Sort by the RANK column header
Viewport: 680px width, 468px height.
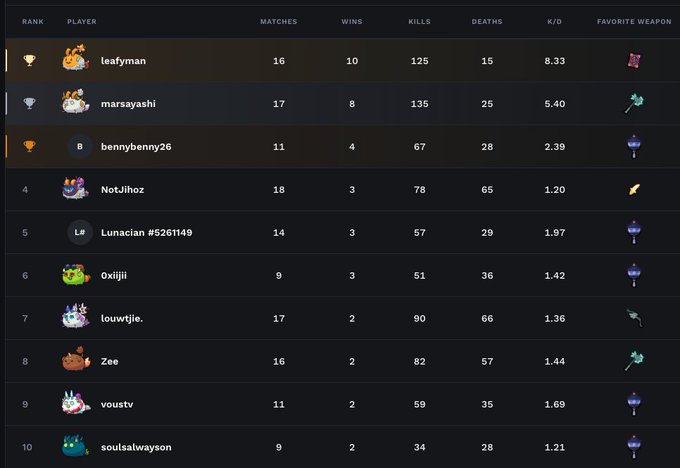coord(33,21)
